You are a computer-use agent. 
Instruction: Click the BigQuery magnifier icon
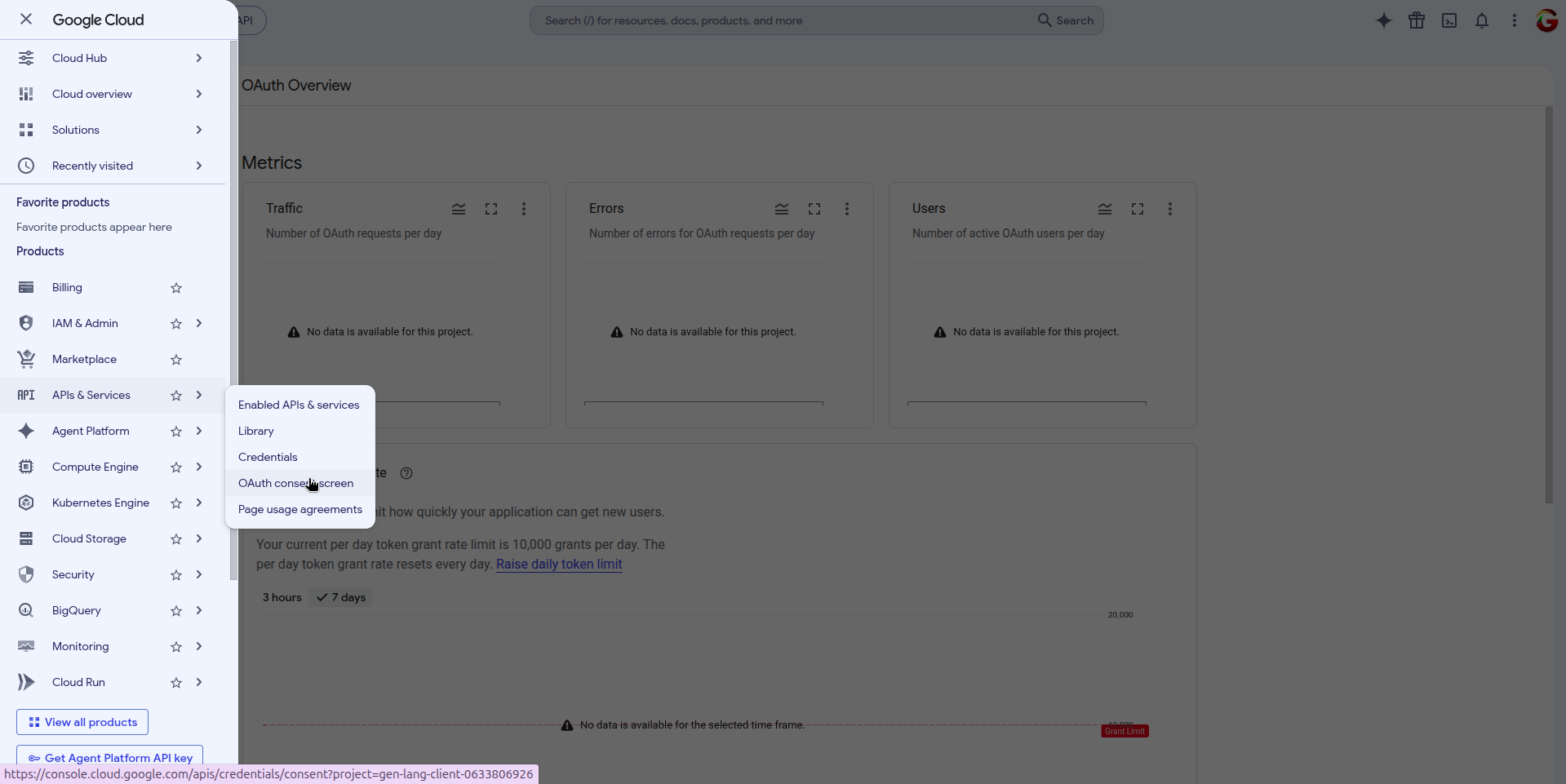click(26, 610)
